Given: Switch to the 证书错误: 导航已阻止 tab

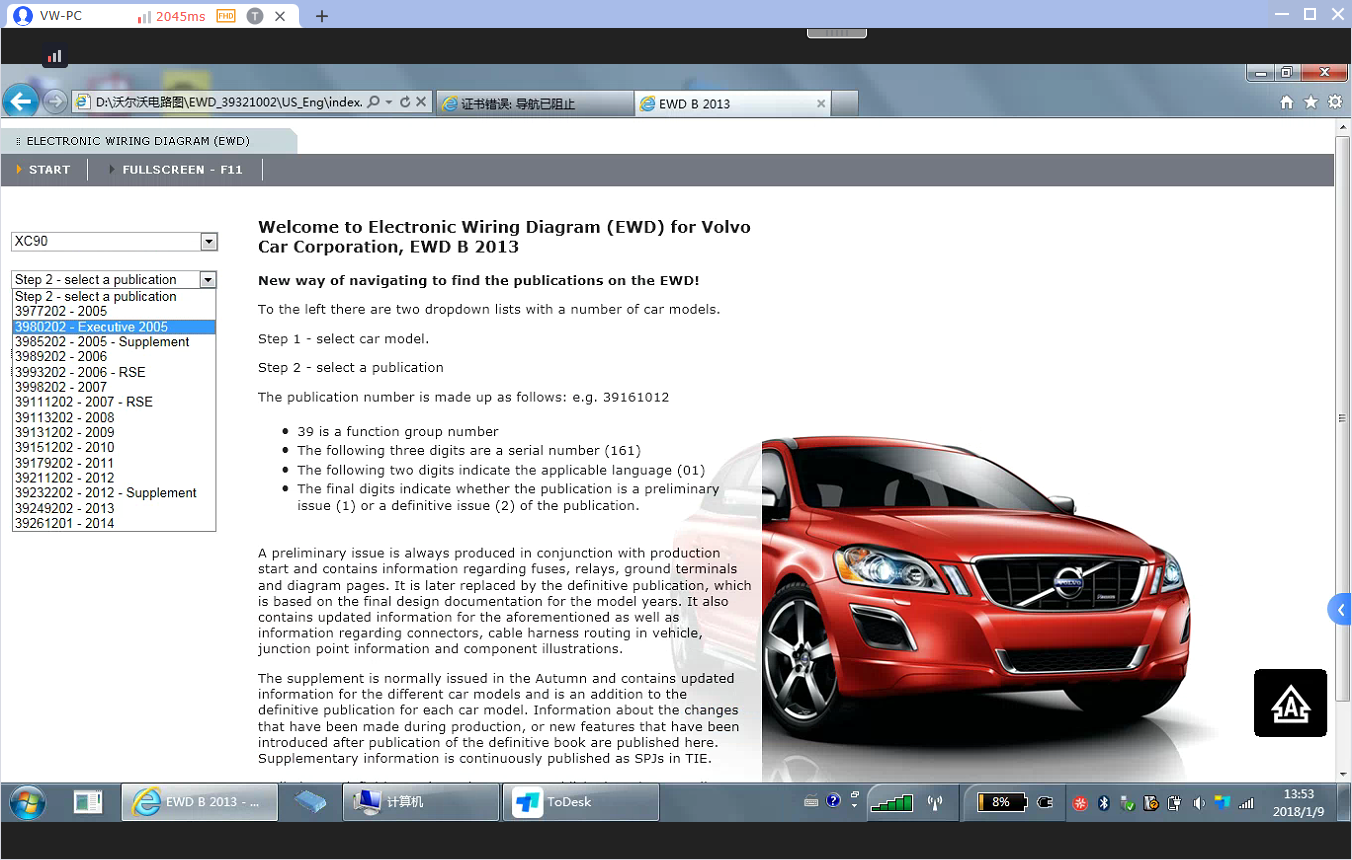Looking at the screenshot, I should [534, 103].
